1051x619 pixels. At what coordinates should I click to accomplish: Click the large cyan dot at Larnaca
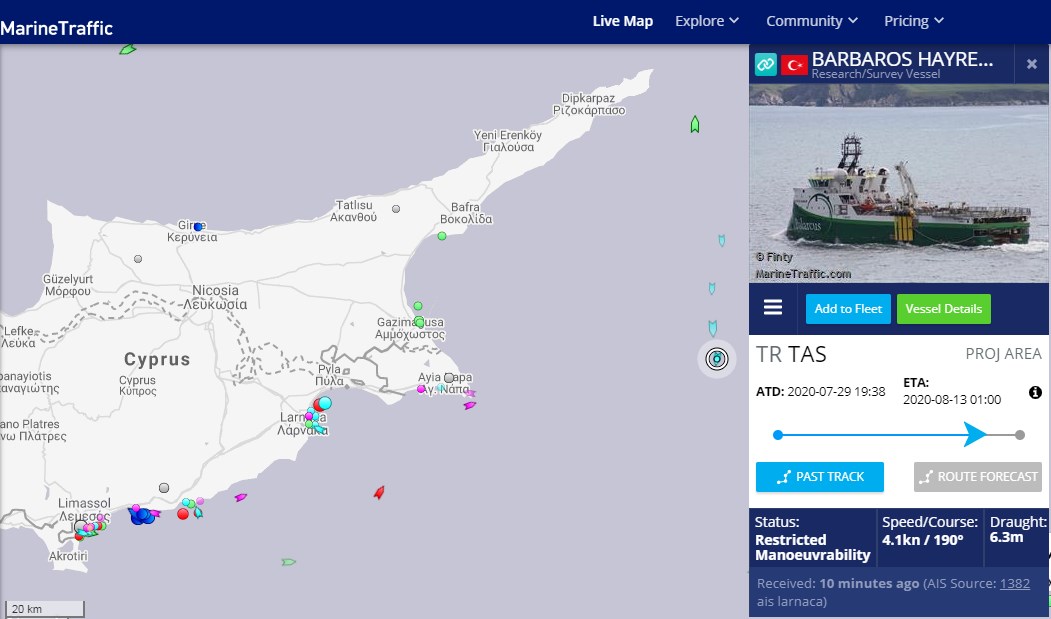324,403
